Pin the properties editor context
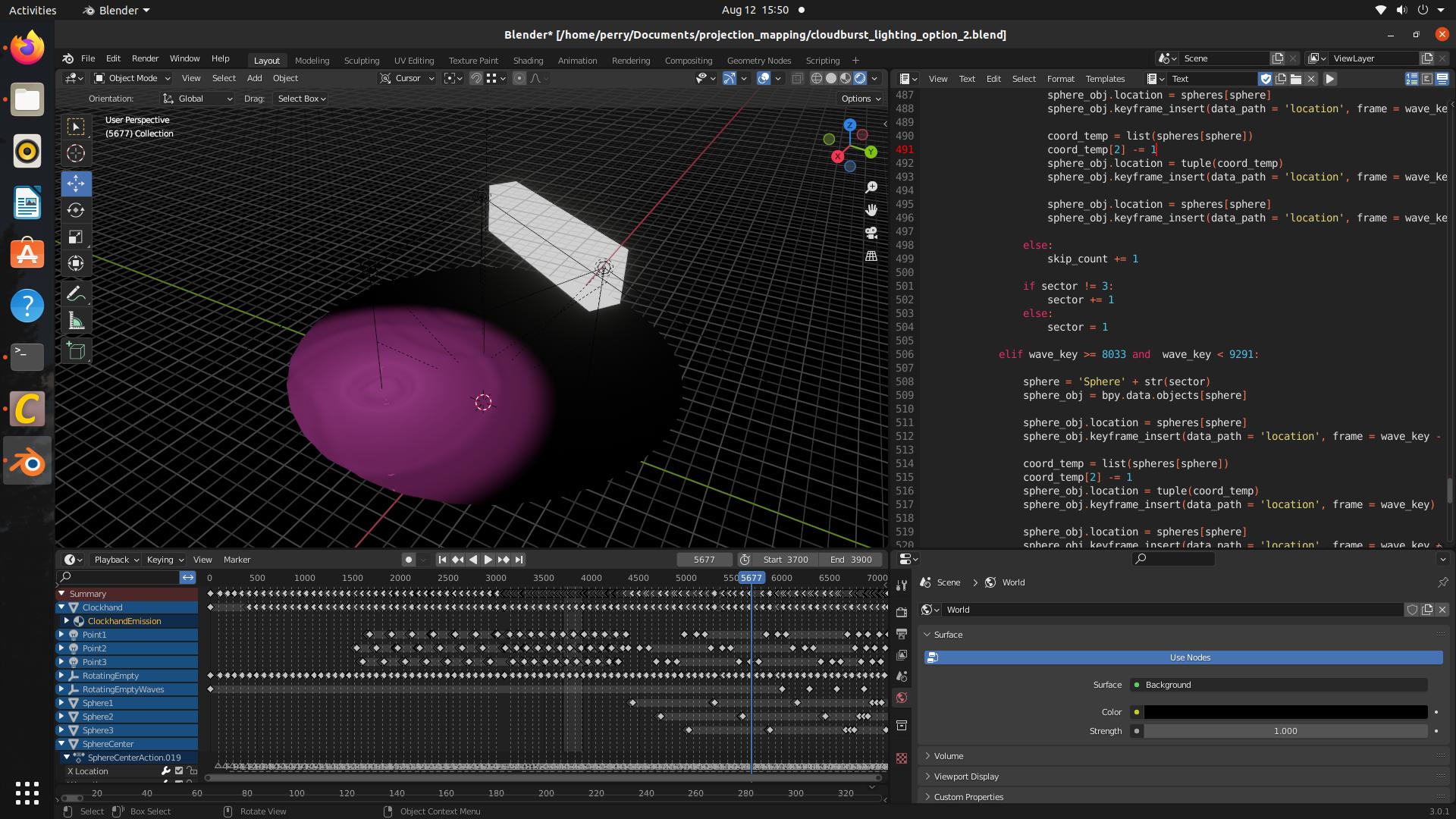This screenshot has width=1456, height=819. click(1442, 582)
